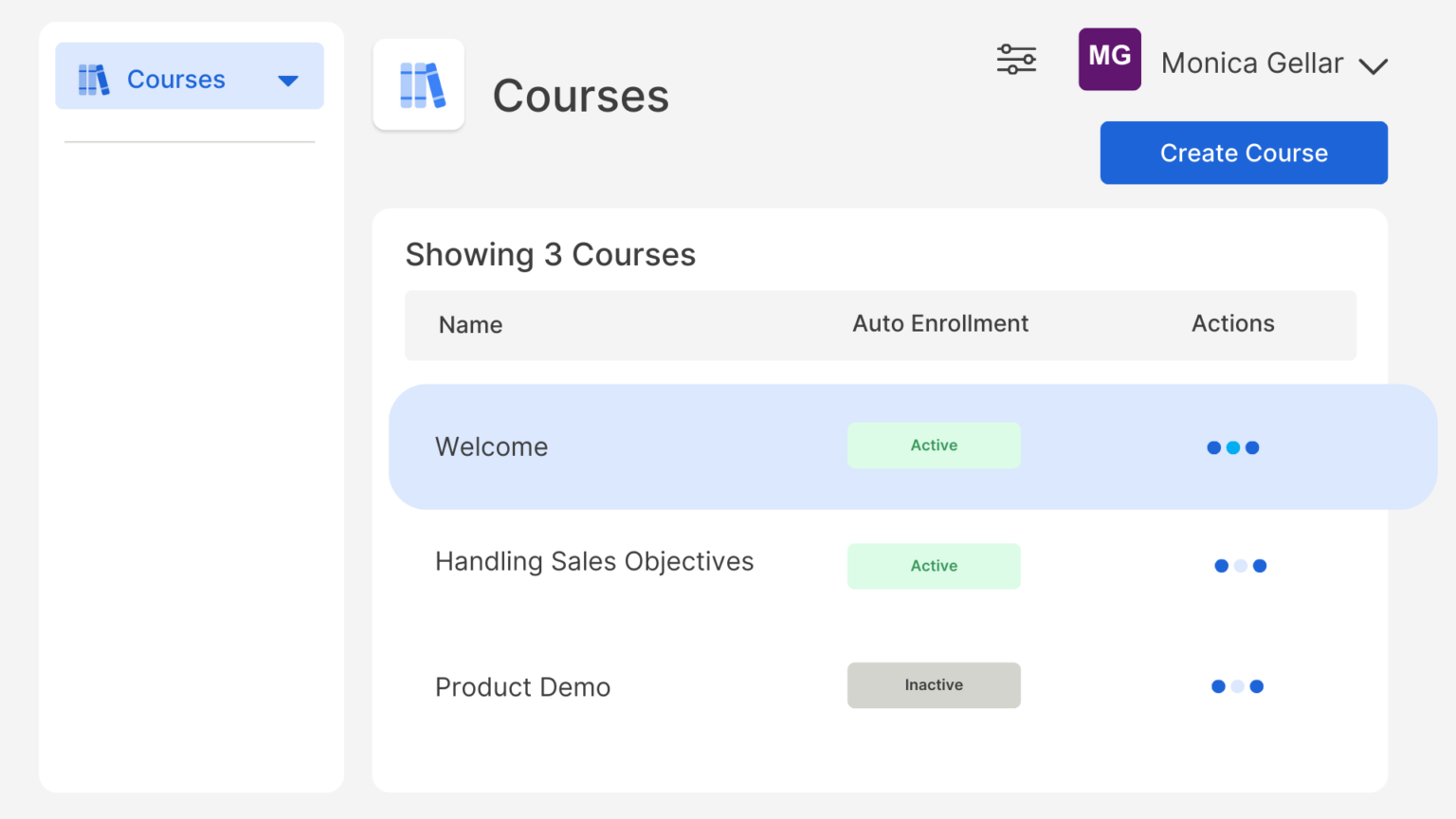The image size is (1456, 819).
Task: Click the MG avatar badge
Action: 1109,59
